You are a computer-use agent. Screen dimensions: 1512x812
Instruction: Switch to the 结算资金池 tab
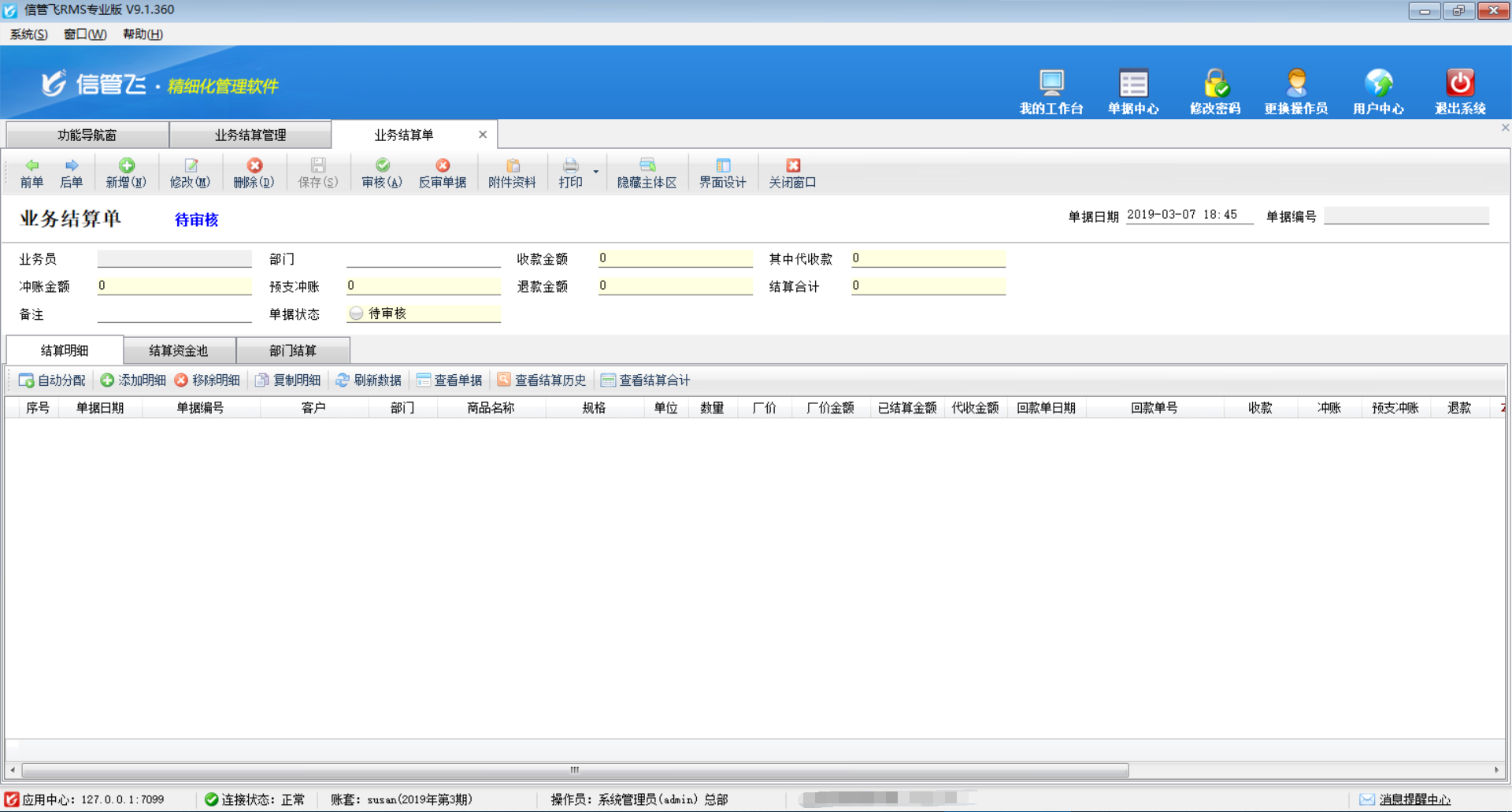point(179,350)
